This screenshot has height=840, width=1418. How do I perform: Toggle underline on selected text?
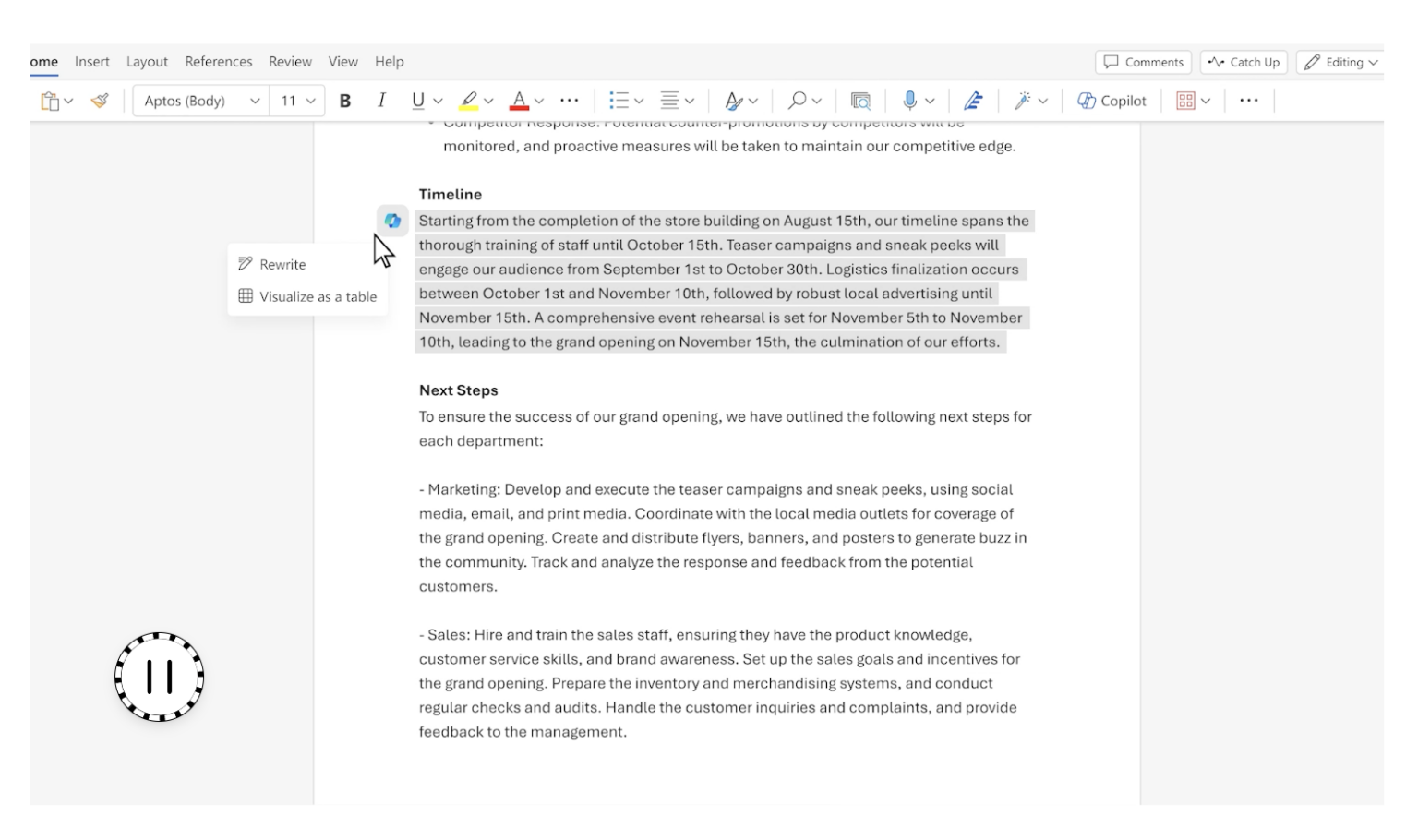[x=418, y=100]
